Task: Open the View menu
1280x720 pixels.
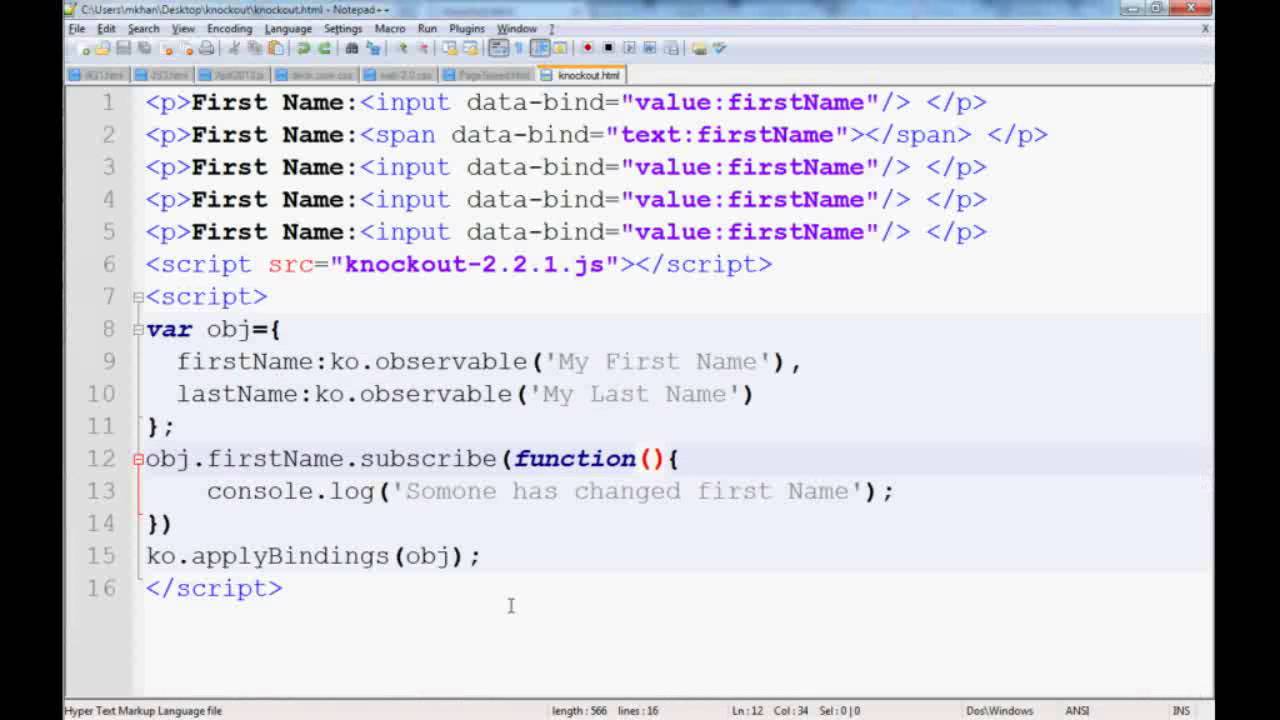Action: coord(183,28)
